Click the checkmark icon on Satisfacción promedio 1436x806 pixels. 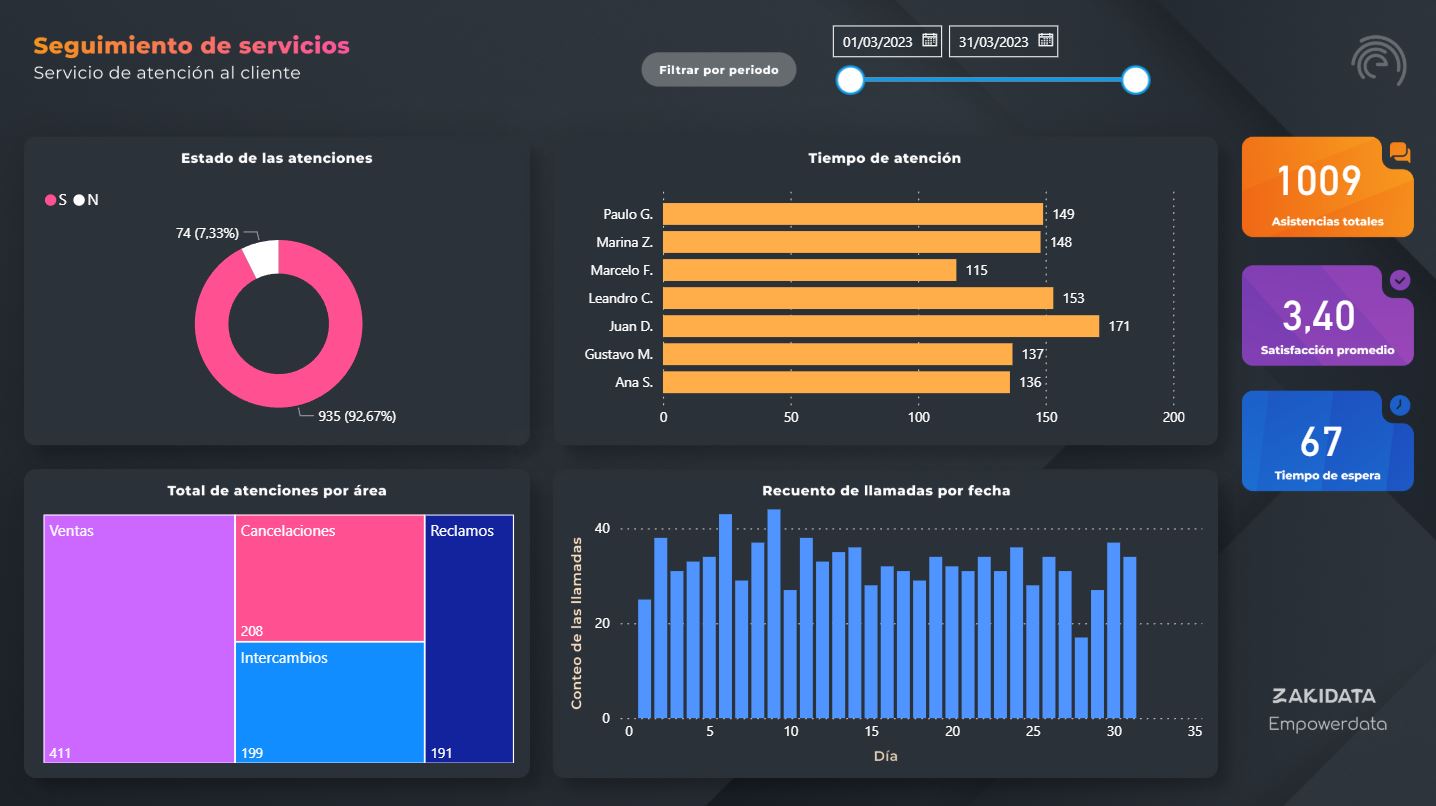pos(1400,281)
